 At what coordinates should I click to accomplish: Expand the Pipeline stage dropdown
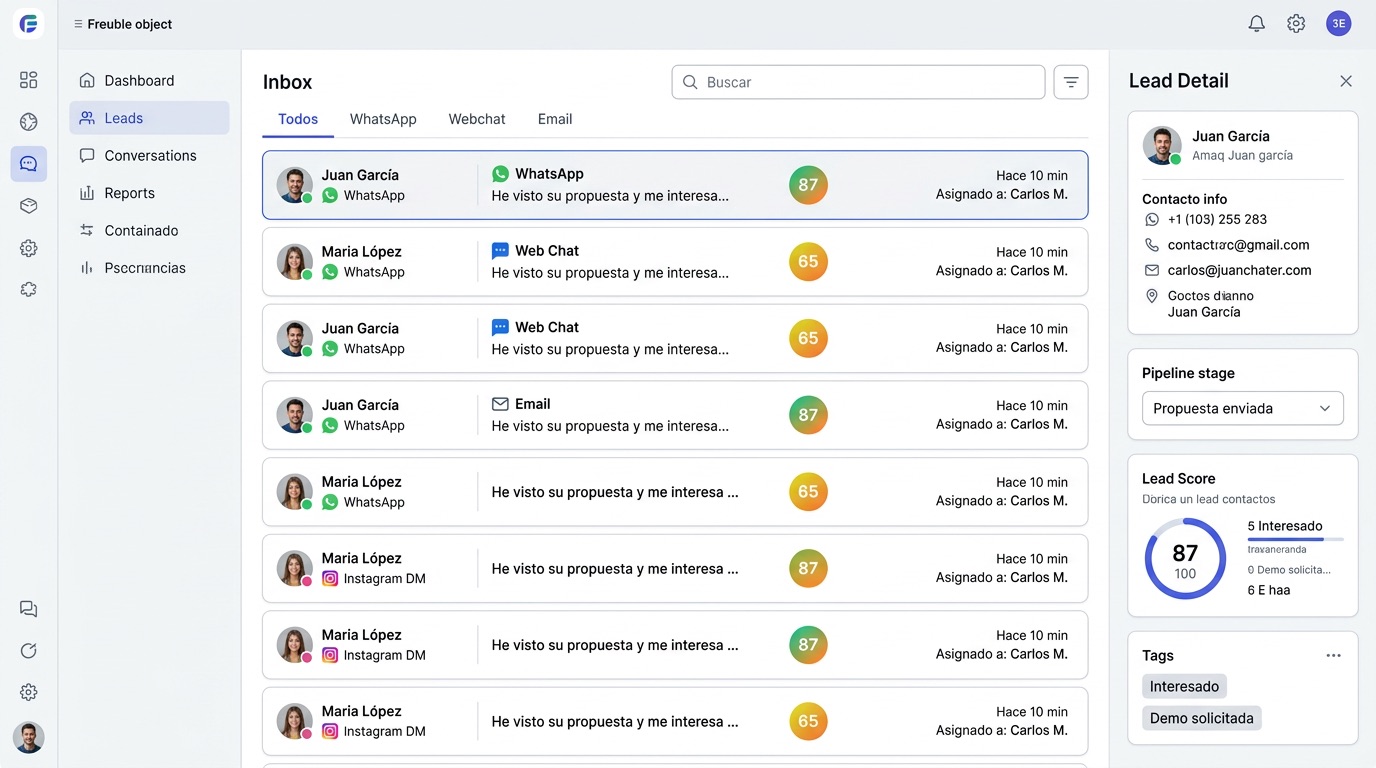click(1242, 408)
